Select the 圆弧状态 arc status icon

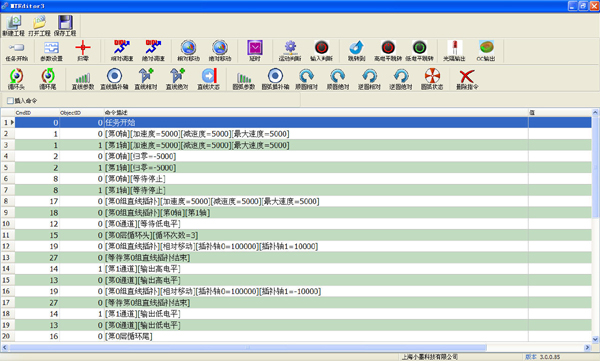[x=432, y=79]
